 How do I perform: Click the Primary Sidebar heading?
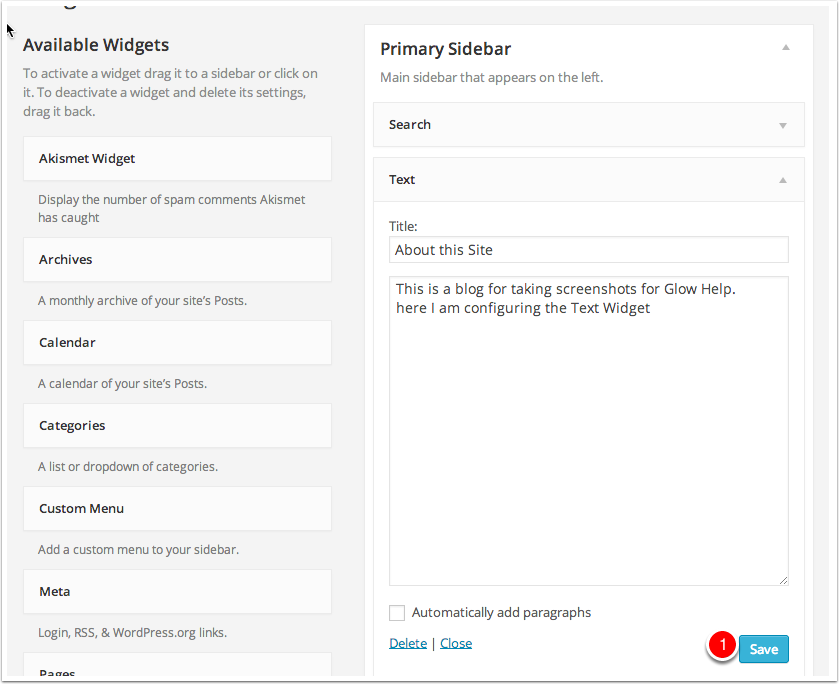pos(445,49)
